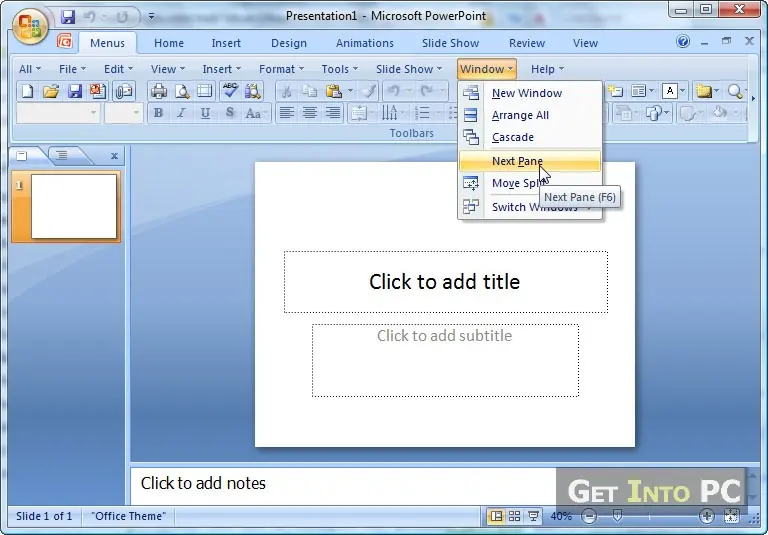Click the New Slide icon in the toolbar
768x535 pixels.
615,91
